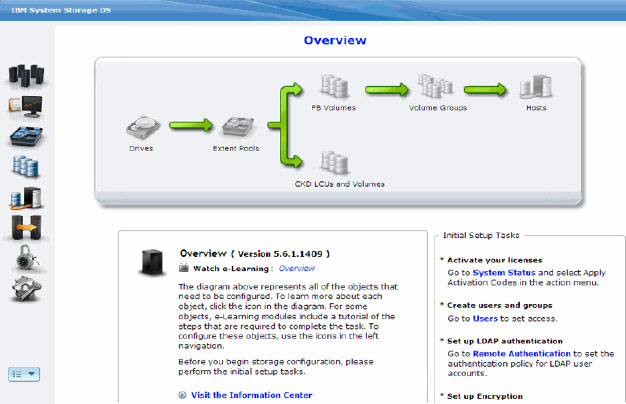Click the CKD LCUs and Volumes icon

[x=335, y=162]
